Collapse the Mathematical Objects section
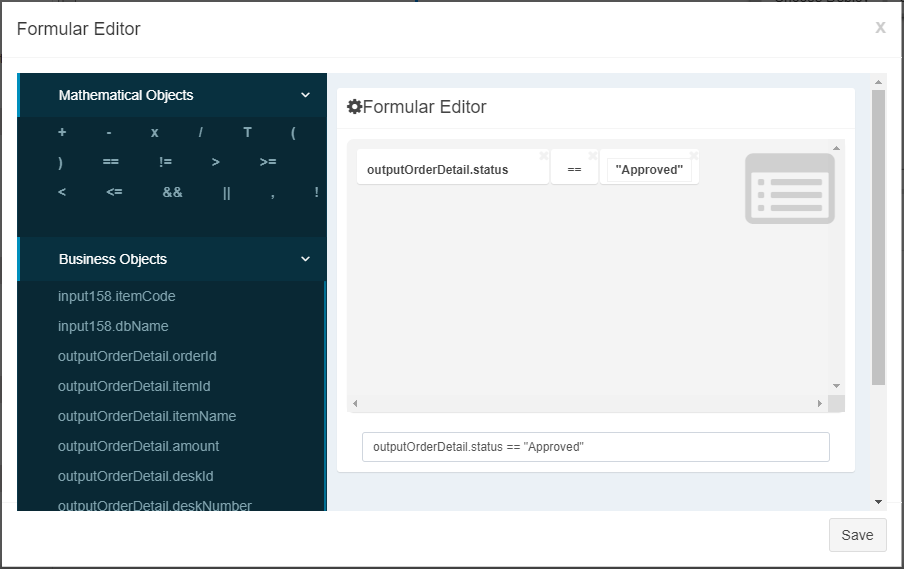This screenshot has width=904, height=569. coord(306,95)
